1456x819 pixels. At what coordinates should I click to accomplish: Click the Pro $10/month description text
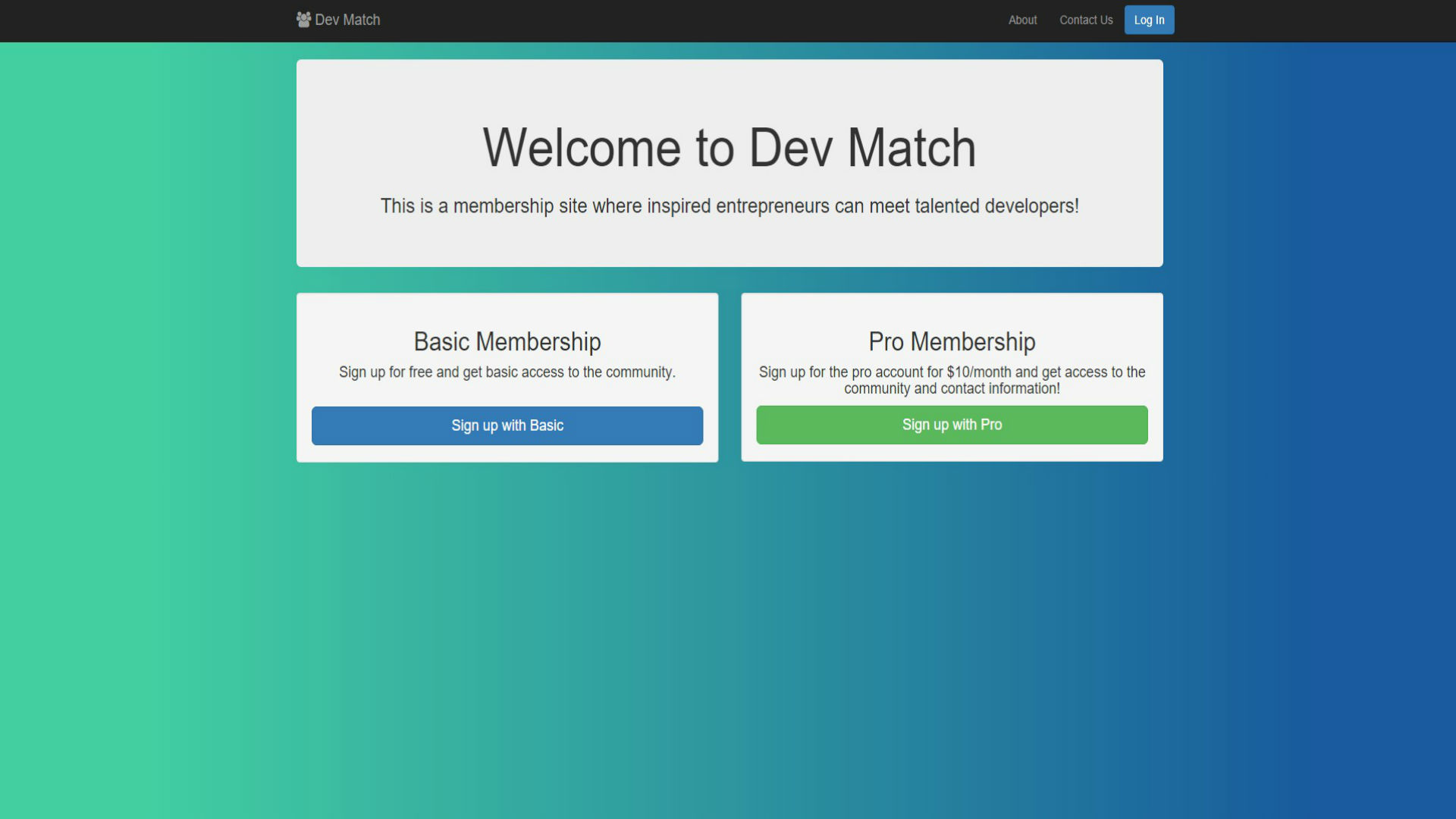coord(952,380)
